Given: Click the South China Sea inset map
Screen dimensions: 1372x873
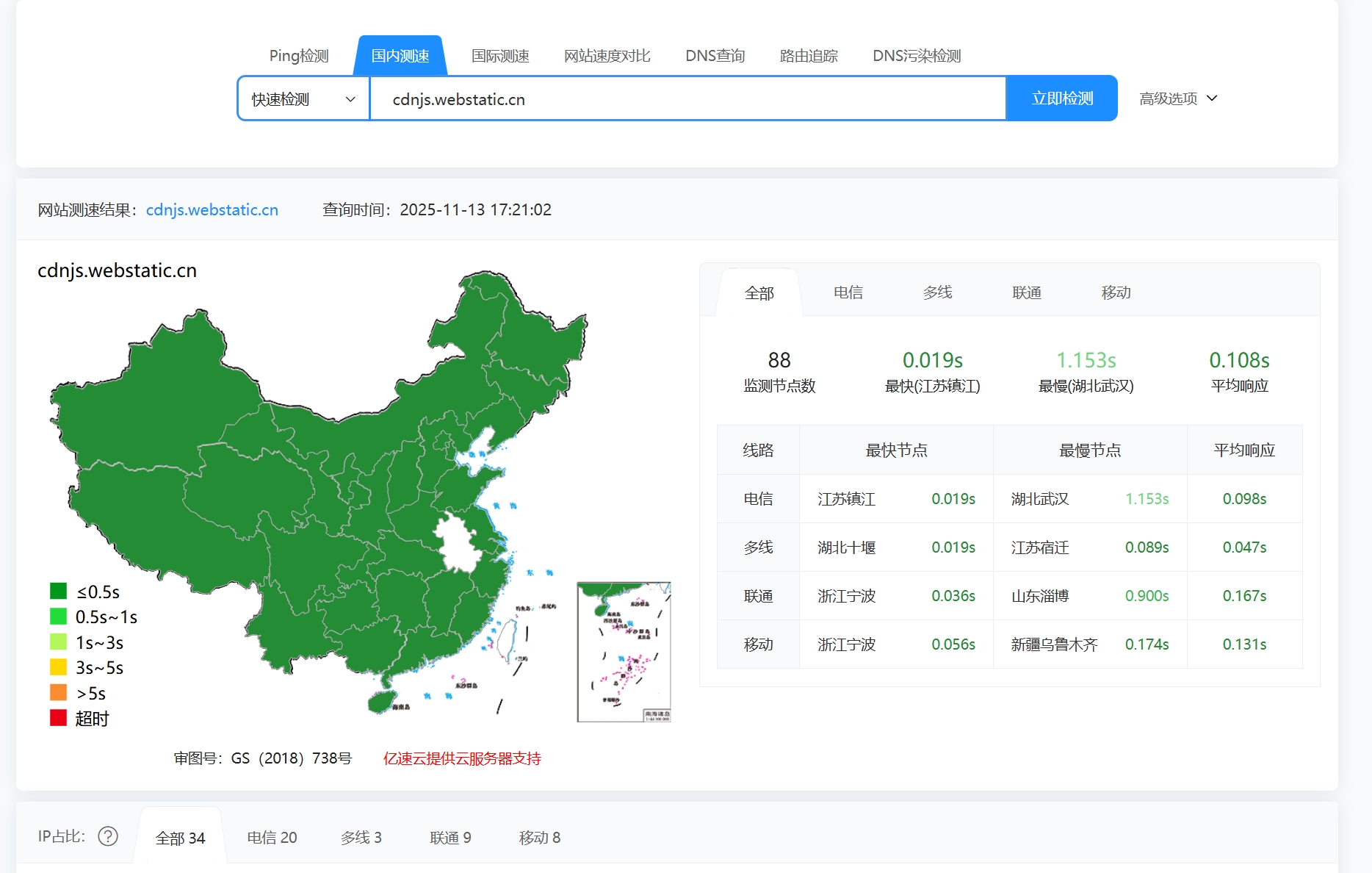Looking at the screenshot, I should [x=624, y=652].
